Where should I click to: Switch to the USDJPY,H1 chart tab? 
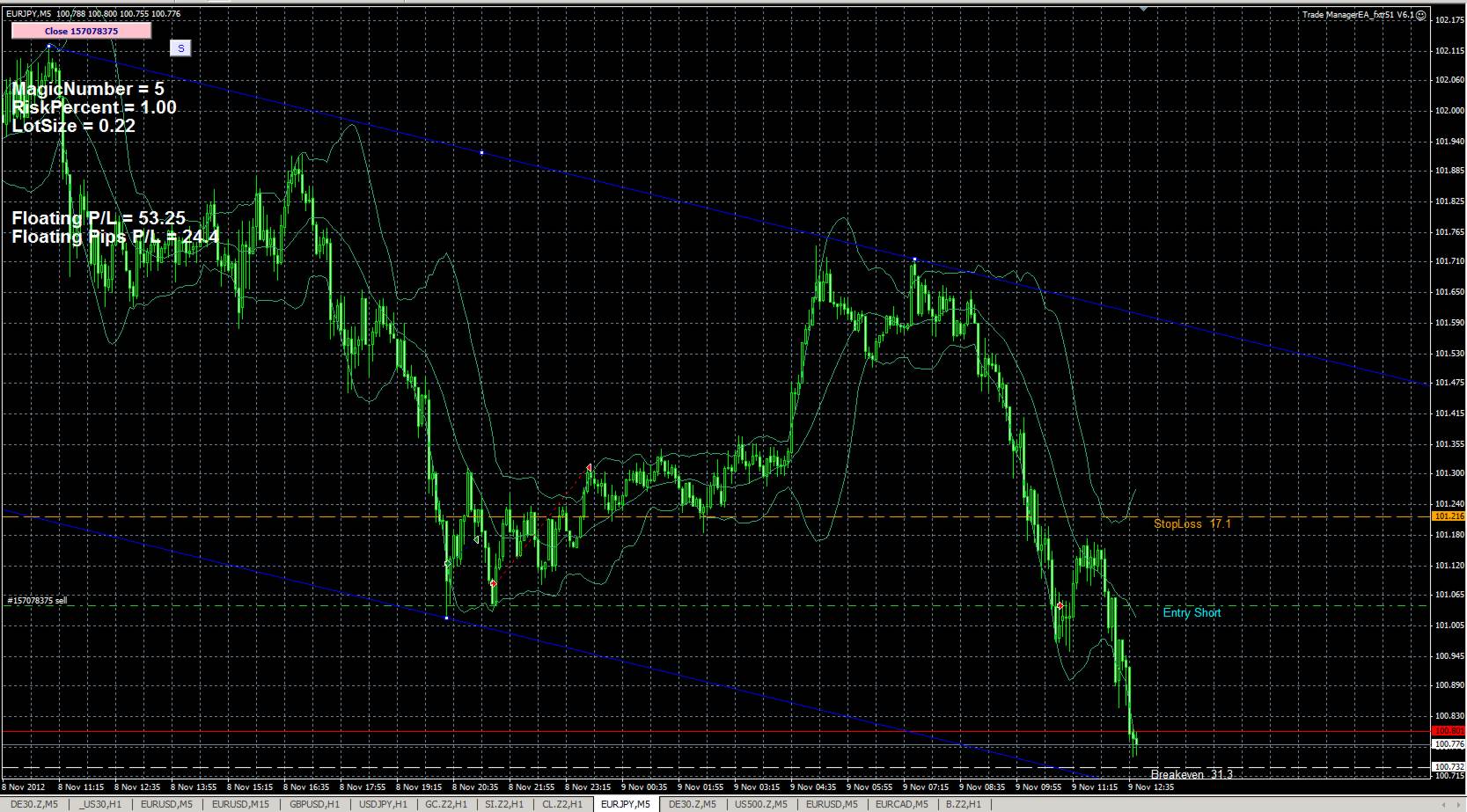pyautogui.click(x=380, y=804)
